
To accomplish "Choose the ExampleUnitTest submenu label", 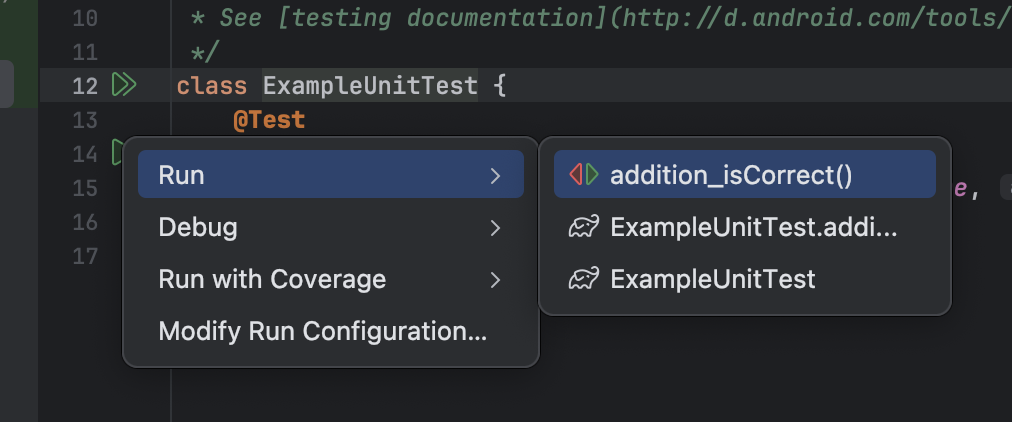I will click(x=712, y=279).
